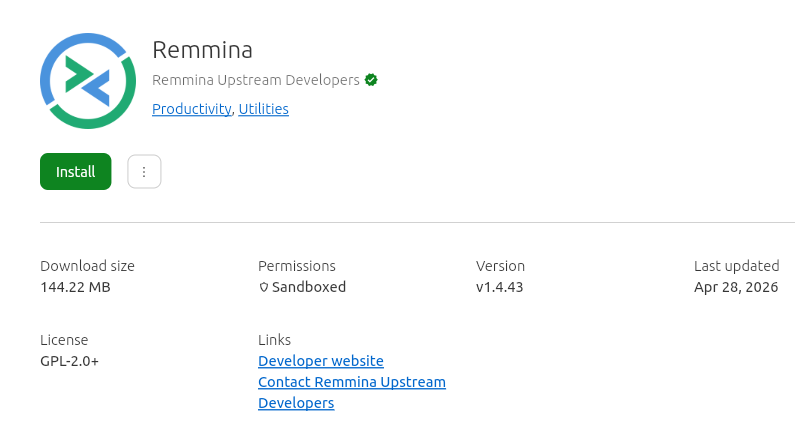Open the Productivity category link

[x=192, y=109]
